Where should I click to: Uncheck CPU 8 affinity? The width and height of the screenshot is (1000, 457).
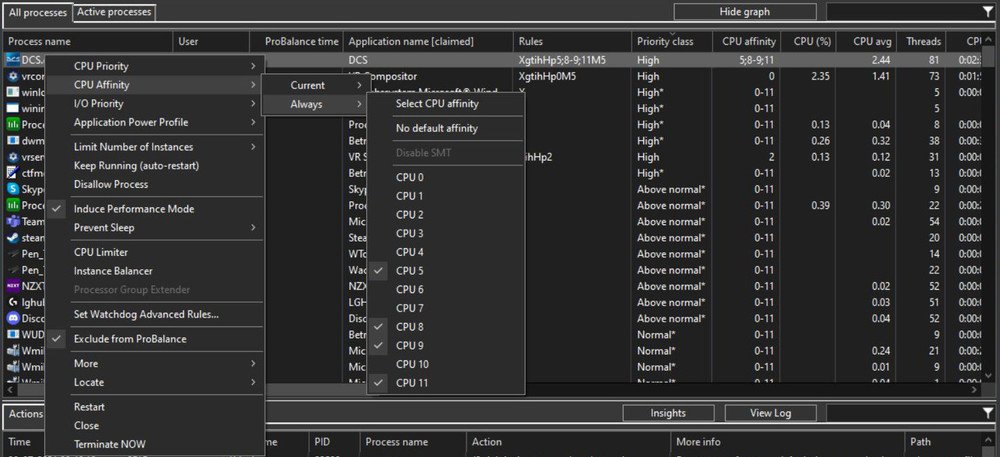pyautogui.click(x=445, y=326)
